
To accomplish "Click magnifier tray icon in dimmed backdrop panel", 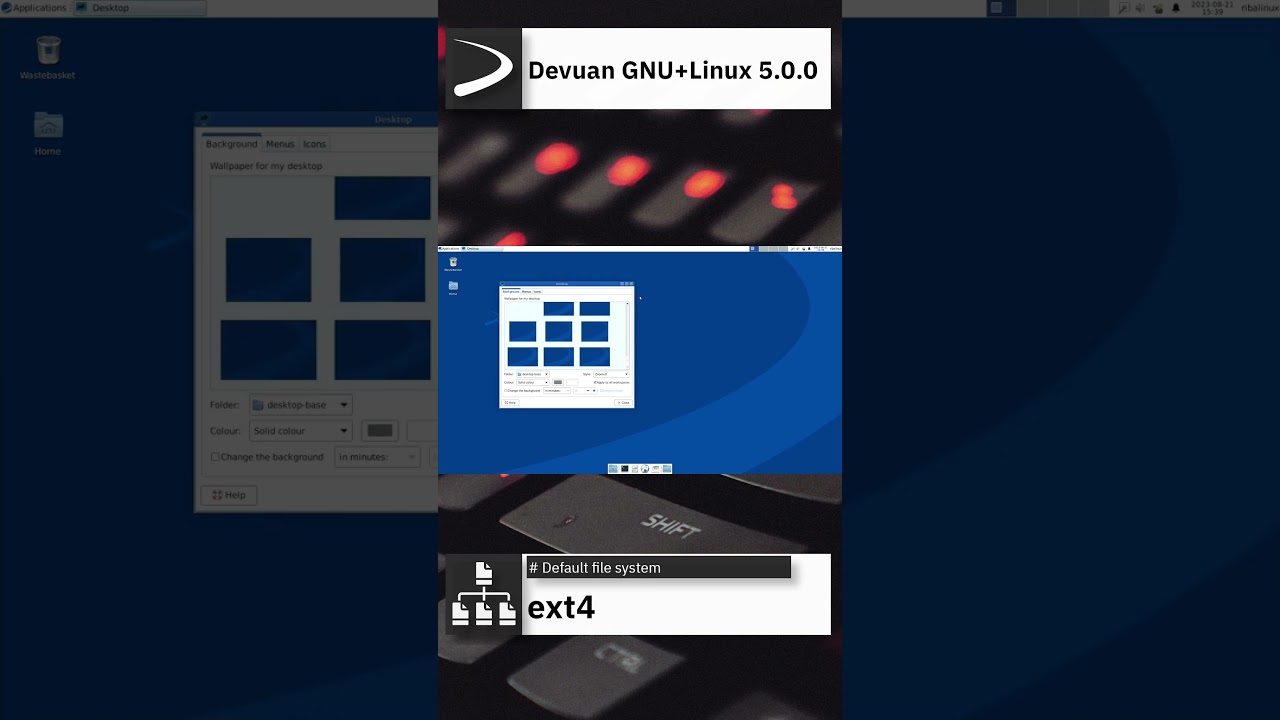I will pos(1123,8).
